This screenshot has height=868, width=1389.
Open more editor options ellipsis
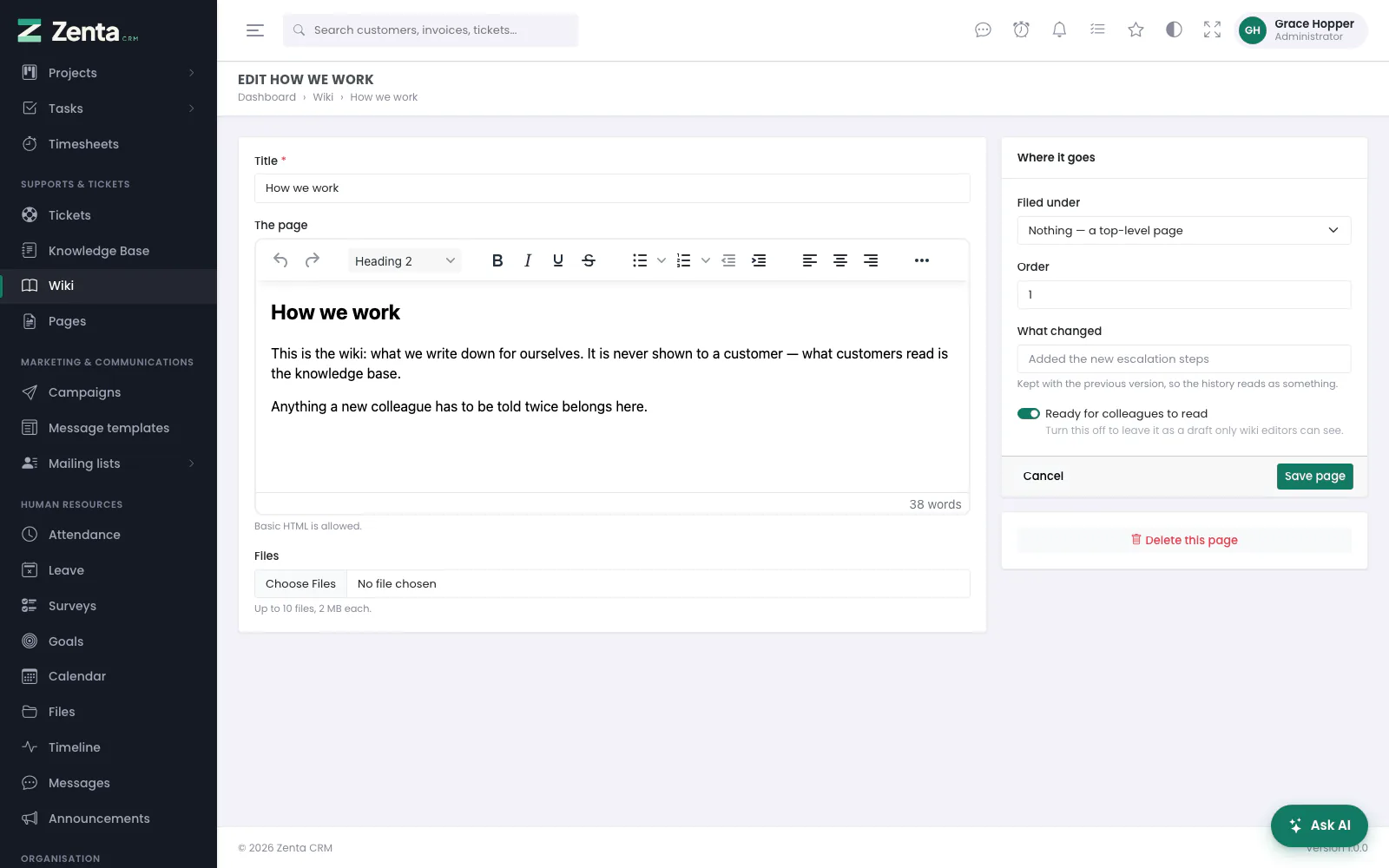tap(922, 260)
